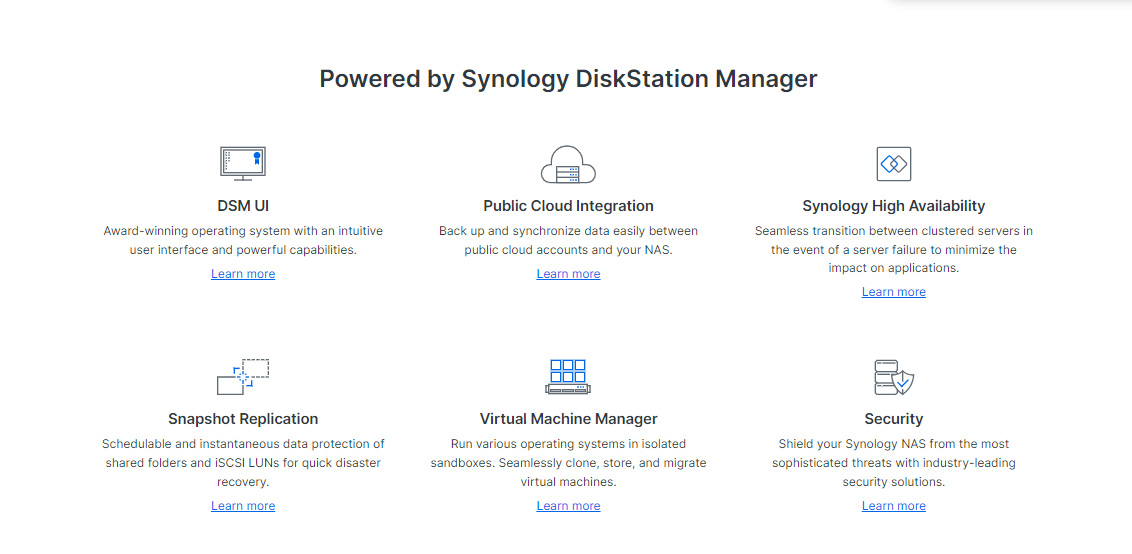
Task: Open Learn more under DSM UI
Action: point(243,274)
